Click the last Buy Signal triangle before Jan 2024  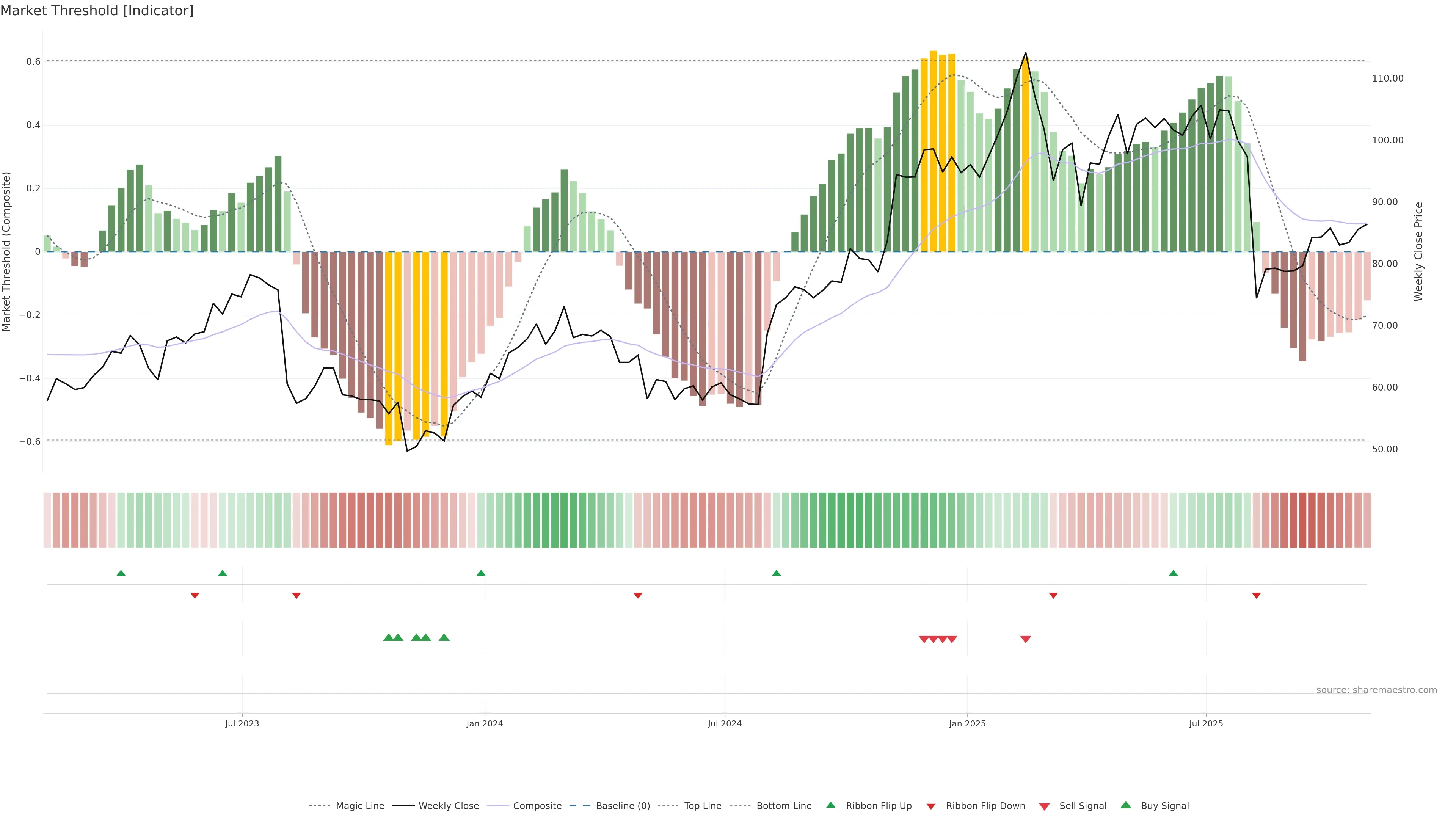point(444,637)
